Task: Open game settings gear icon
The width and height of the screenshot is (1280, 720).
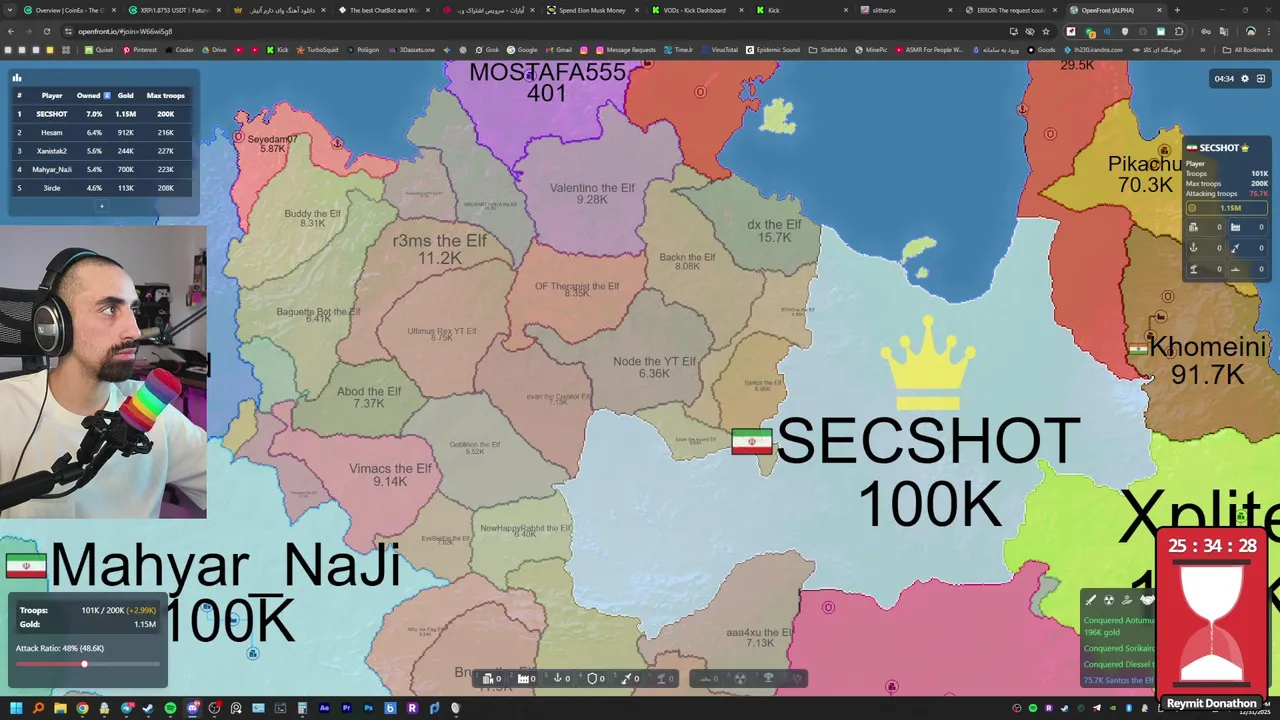Action: (x=1245, y=78)
